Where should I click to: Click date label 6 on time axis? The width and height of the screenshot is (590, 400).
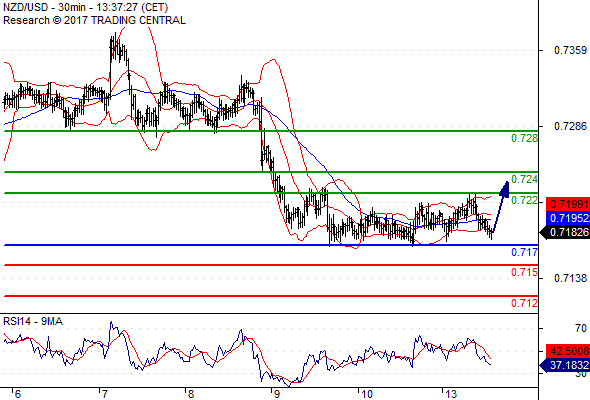pyautogui.click(x=17, y=394)
